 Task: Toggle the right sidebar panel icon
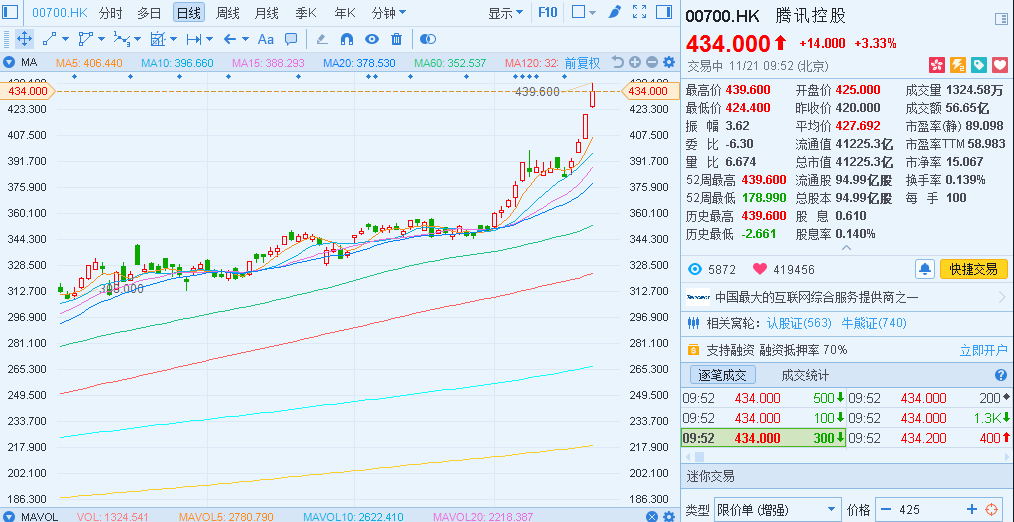(x=663, y=12)
